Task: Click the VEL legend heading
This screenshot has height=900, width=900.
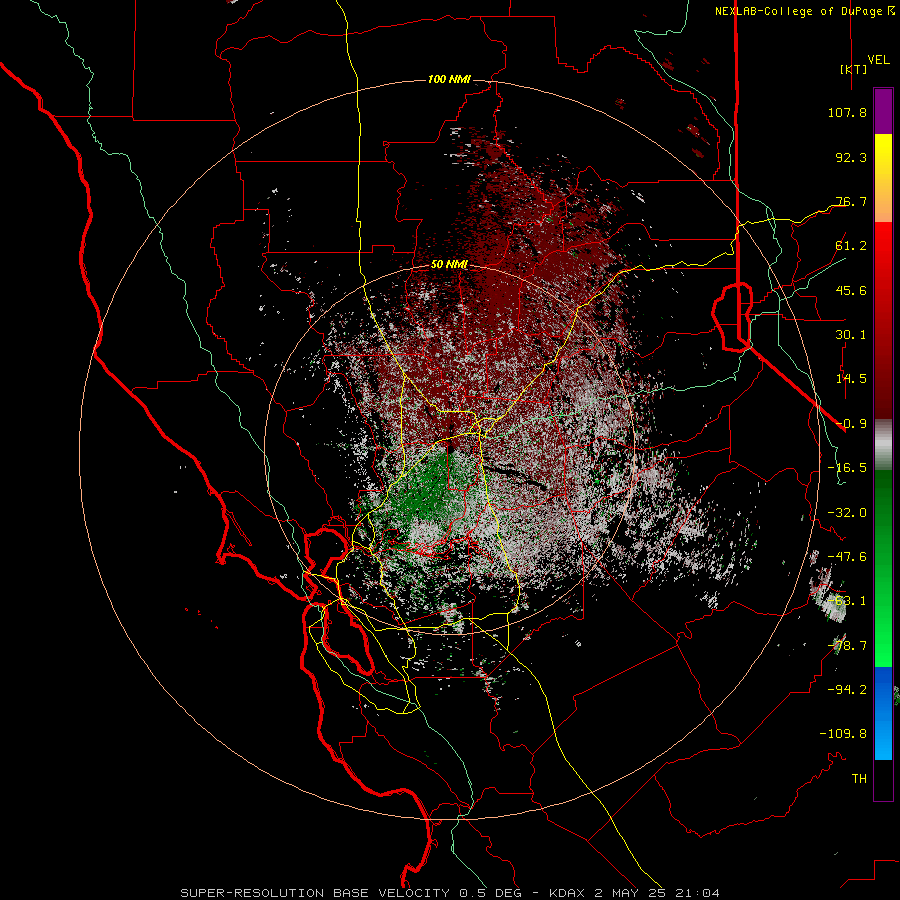Action: click(x=878, y=60)
